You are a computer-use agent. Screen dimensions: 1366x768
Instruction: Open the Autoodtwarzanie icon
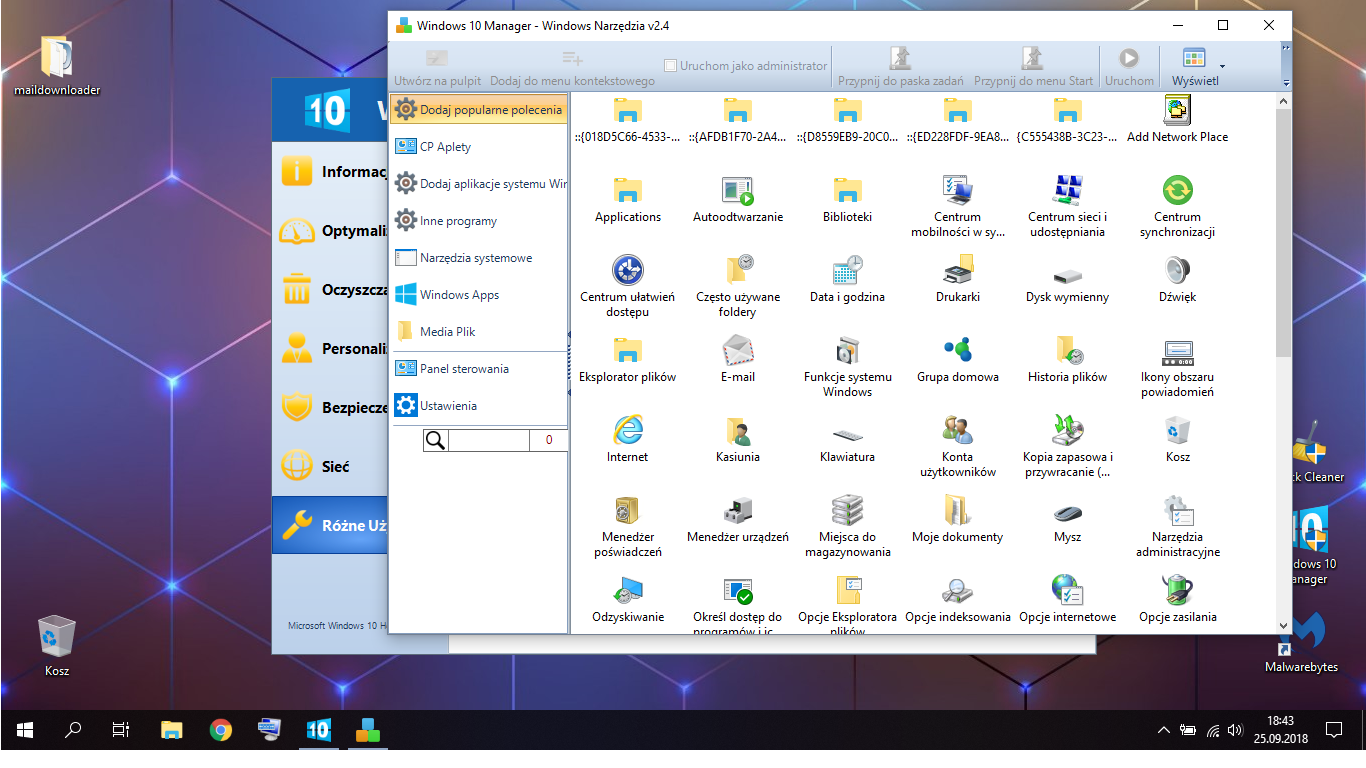click(738, 190)
